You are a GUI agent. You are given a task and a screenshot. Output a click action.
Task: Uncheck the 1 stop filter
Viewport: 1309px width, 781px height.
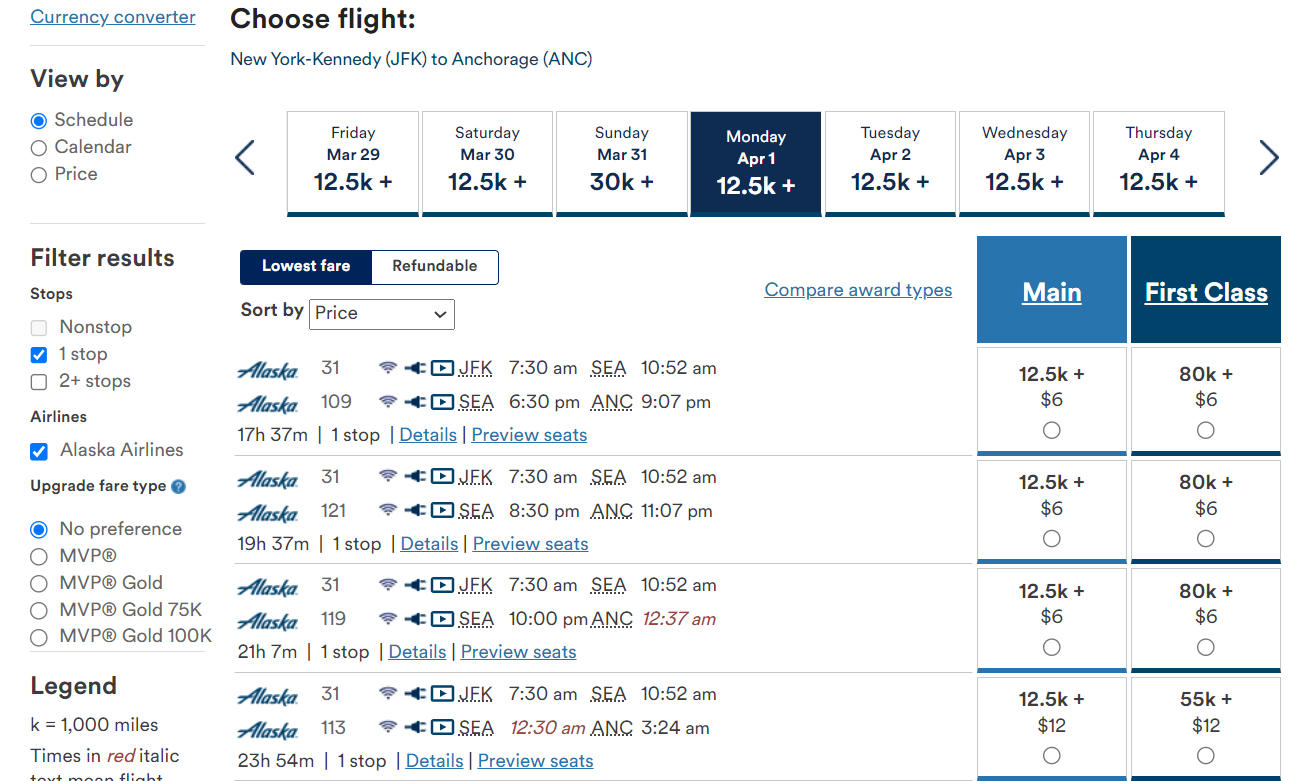click(38, 354)
